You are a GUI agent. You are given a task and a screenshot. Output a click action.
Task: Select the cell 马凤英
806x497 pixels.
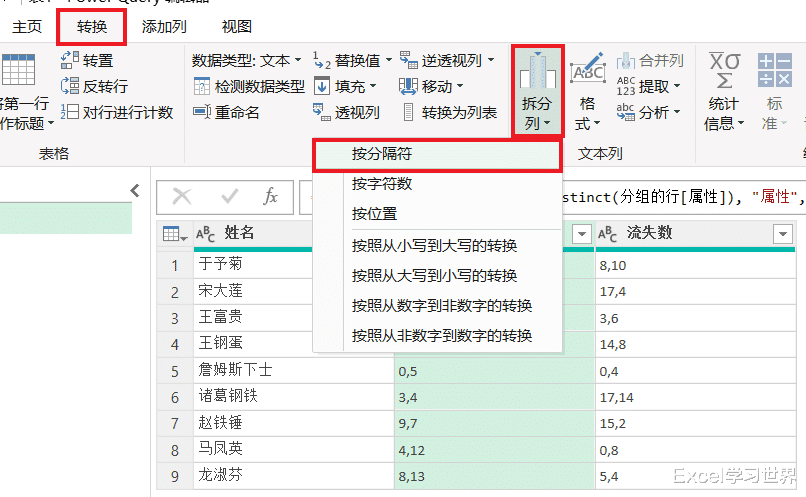click(294, 449)
